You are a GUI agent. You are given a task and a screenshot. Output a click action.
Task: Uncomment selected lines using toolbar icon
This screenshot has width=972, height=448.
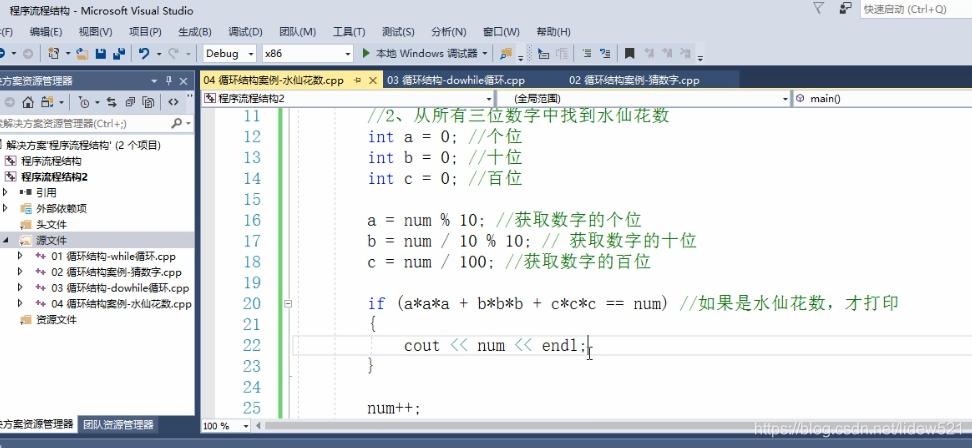[x=606, y=53]
